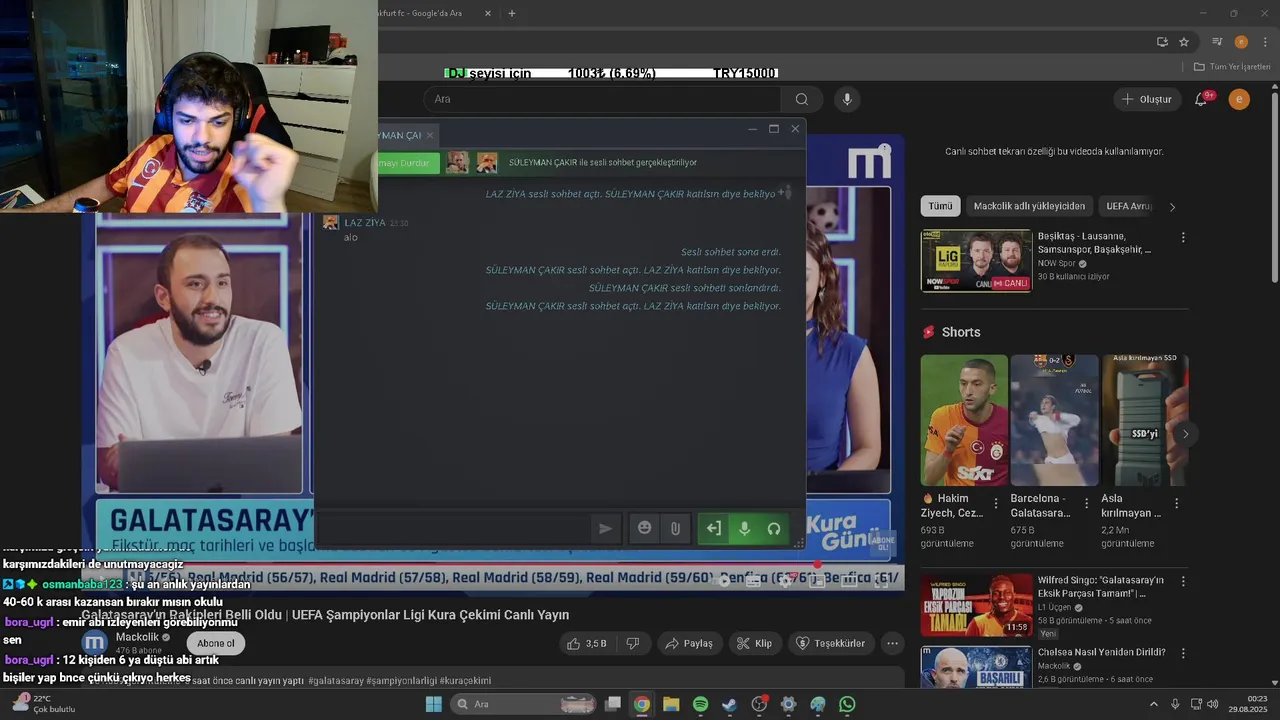The image size is (1280, 720).
Task: Open options for the Hakim Ziyech short
Action: (995, 503)
